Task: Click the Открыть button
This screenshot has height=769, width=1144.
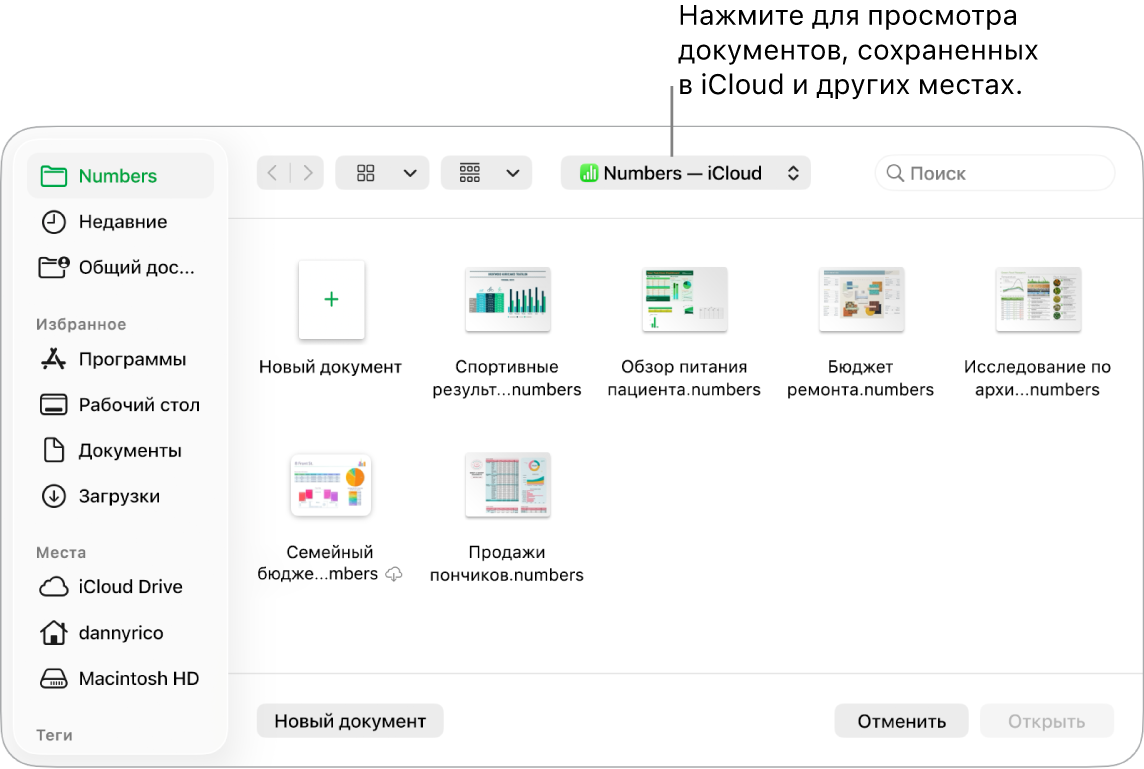Action: pos(1046,721)
